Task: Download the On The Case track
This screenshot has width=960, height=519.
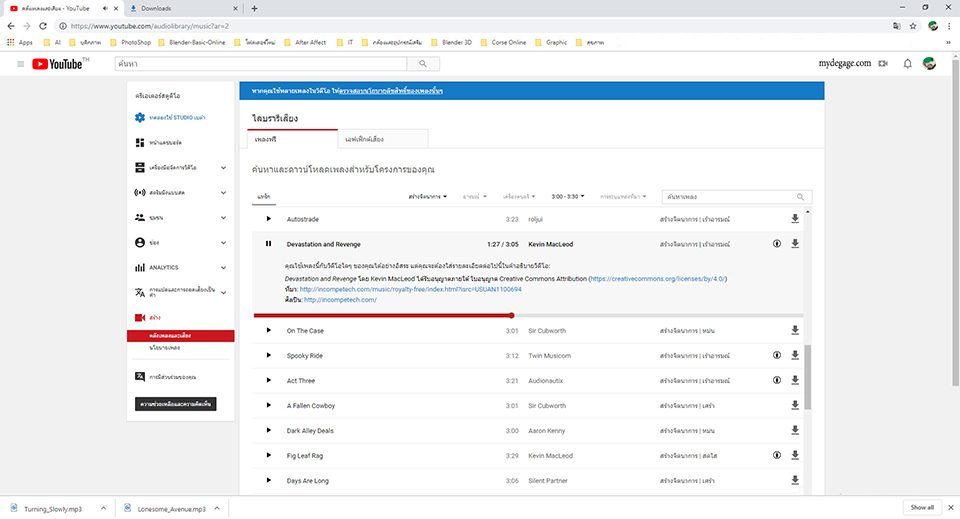Action: point(795,330)
